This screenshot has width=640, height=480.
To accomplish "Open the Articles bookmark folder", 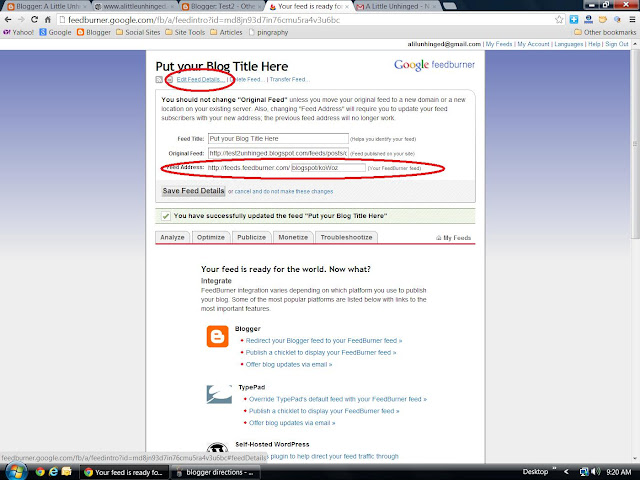I will 226,32.
